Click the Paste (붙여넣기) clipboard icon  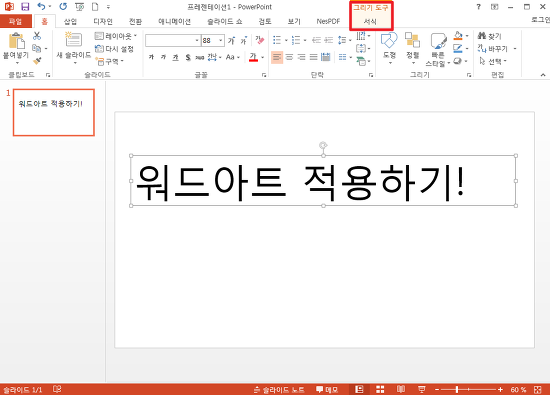click(16, 41)
